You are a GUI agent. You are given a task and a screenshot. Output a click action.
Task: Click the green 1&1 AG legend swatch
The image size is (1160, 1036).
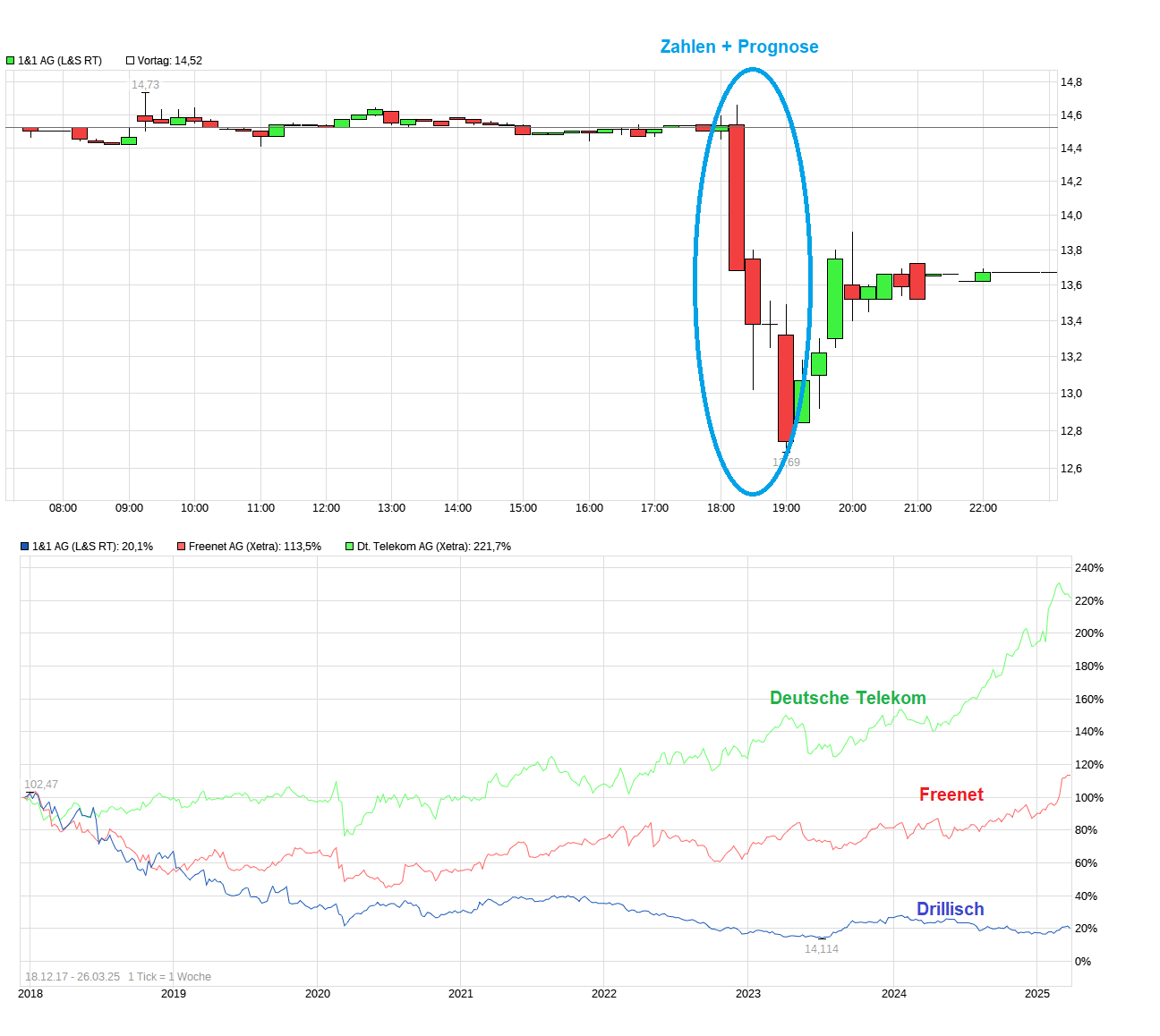(10, 60)
